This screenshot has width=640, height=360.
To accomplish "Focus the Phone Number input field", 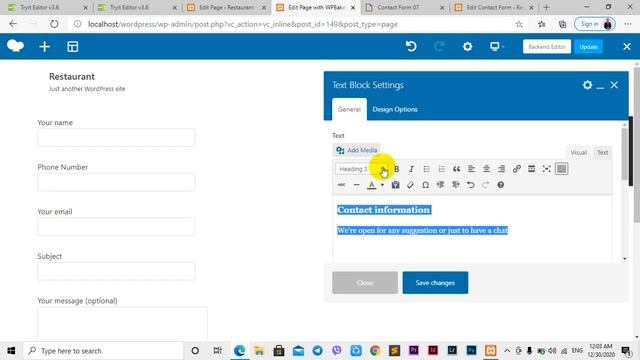I will tap(116, 182).
